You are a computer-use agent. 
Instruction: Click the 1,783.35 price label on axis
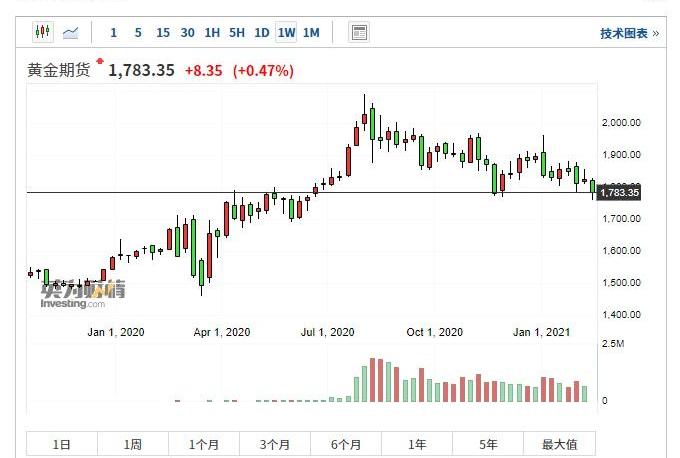point(619,193)
